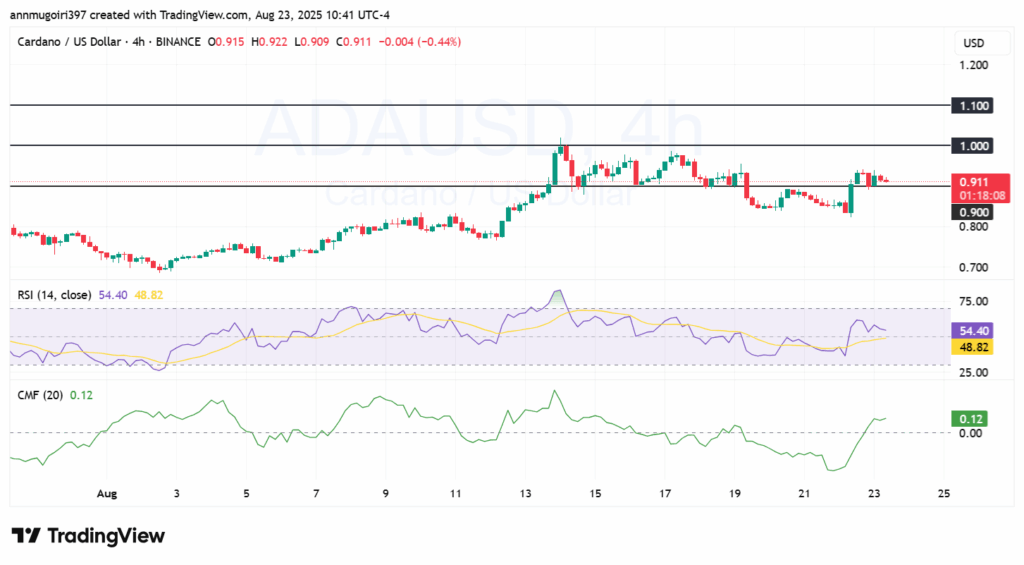Click the Aug date label on time axis
The height and width of the screenshot is (565, 1024).
[x=106, y=494]
